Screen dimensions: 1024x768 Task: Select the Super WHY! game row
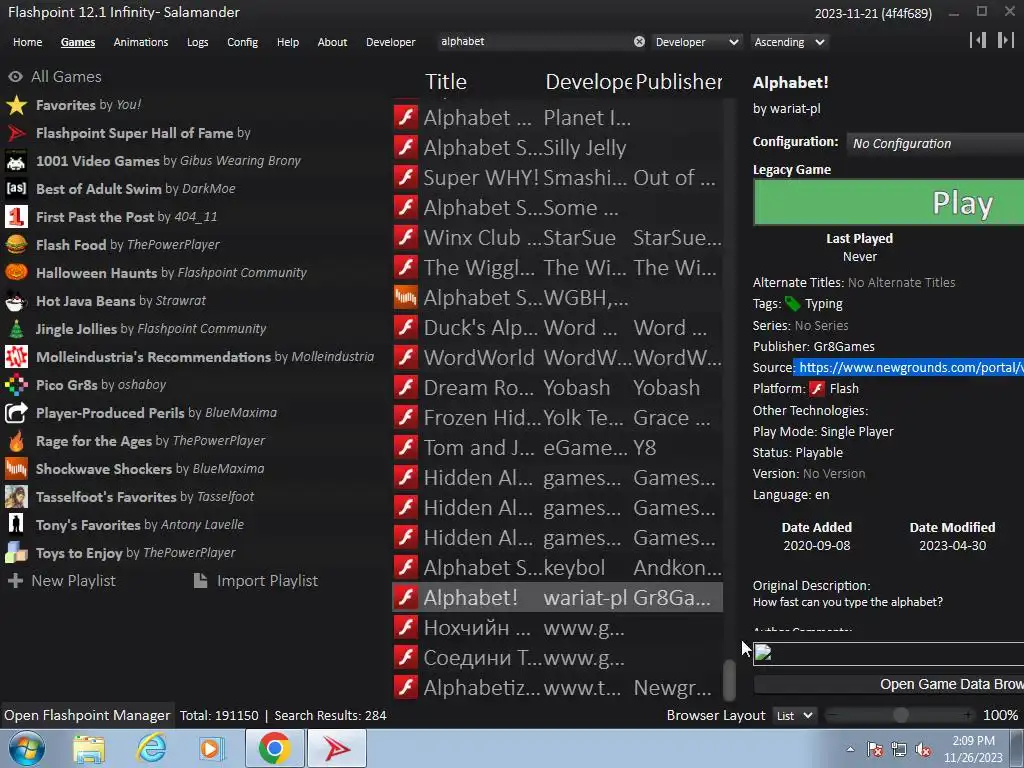tap(557, 178)
